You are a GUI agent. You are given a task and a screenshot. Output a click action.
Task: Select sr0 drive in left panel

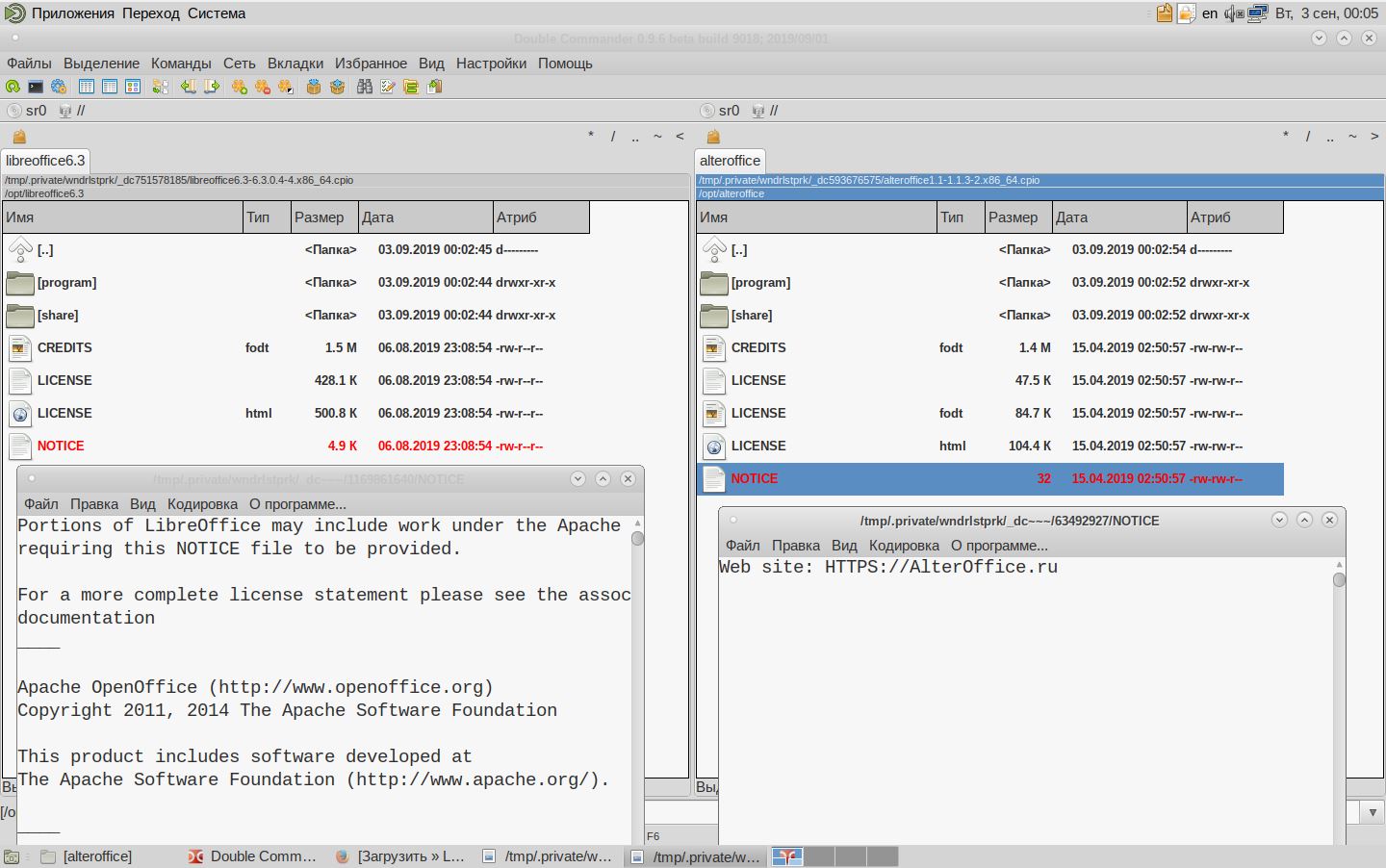coord(27,111)
